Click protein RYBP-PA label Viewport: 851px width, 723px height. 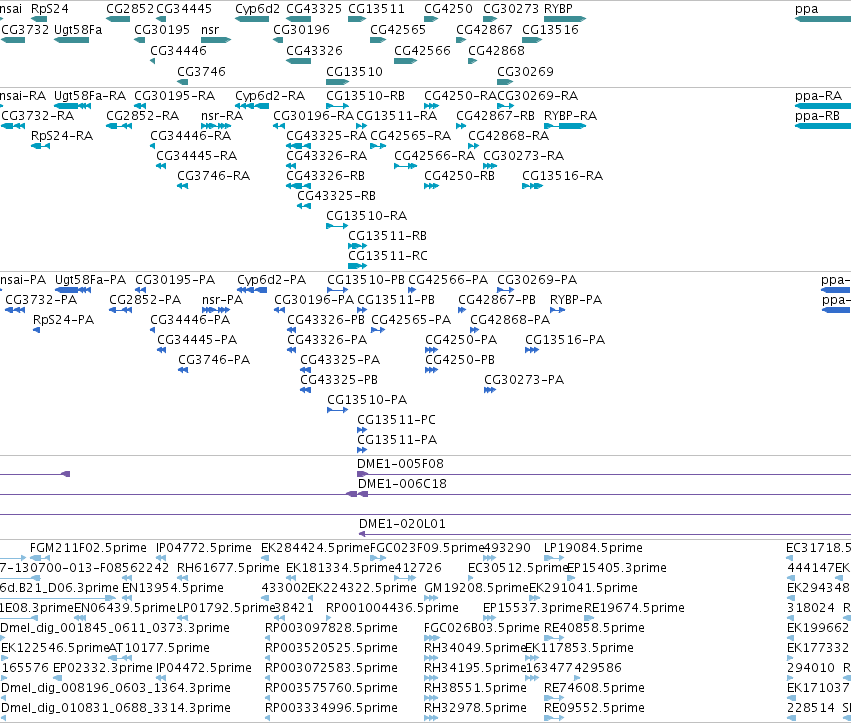(x=576, y=300)
